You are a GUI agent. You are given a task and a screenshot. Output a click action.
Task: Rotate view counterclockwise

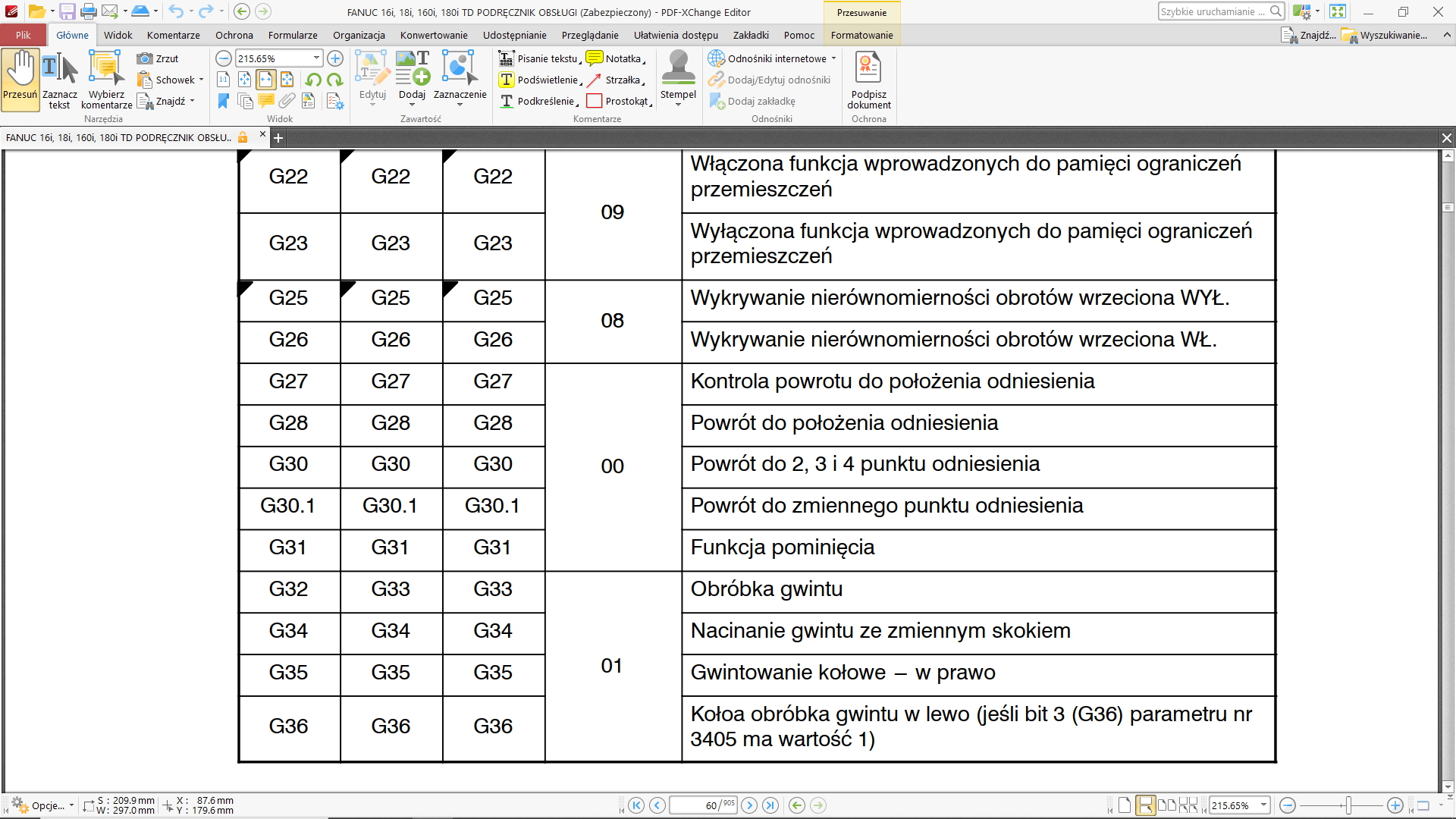tap(313, 80)
